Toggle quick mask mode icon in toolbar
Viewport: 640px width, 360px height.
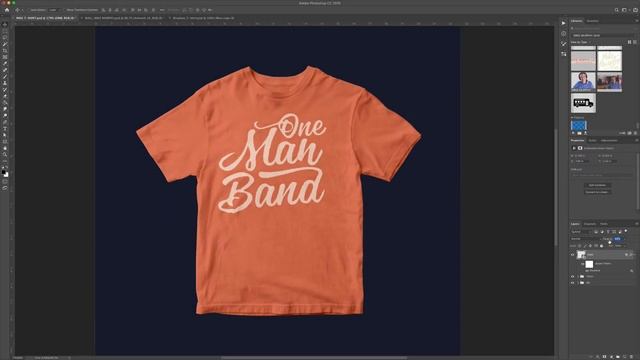click(x=5, y=182)
